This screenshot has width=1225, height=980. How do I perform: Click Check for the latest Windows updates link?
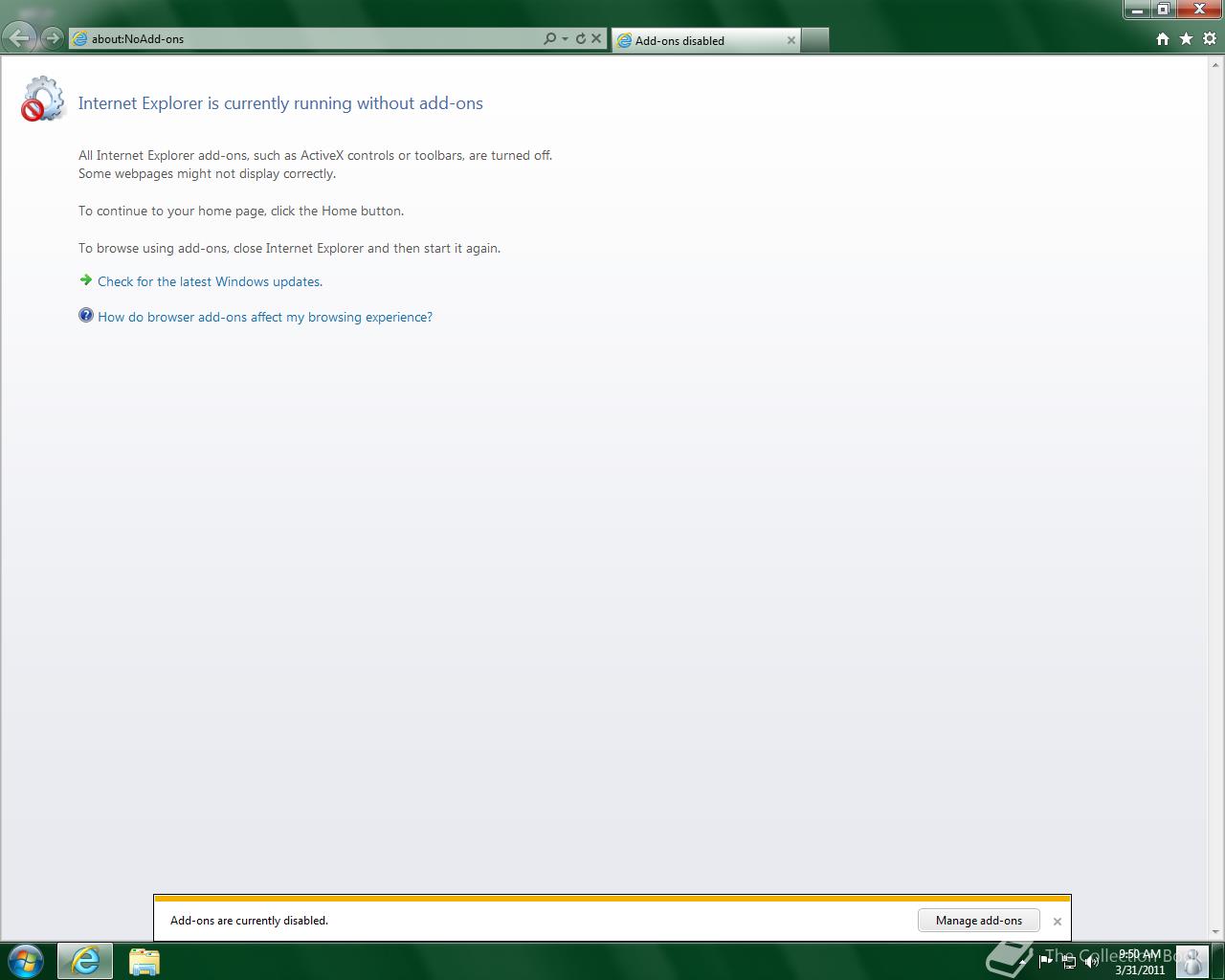[x=210, y=281]
